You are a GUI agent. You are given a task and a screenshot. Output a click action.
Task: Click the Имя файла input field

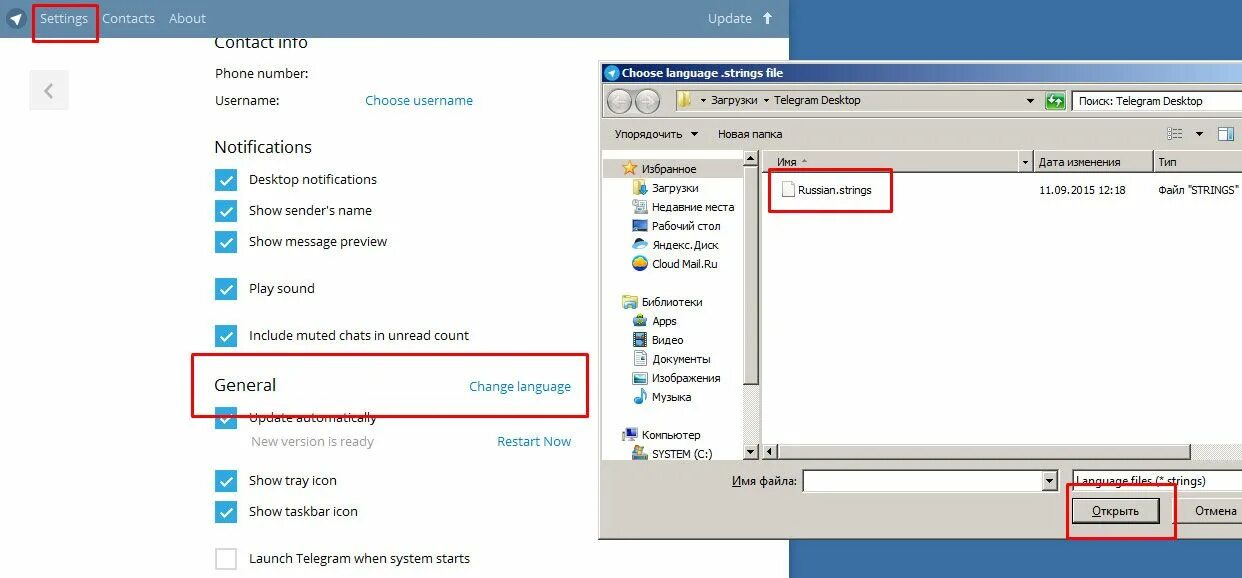coord(922,481)
